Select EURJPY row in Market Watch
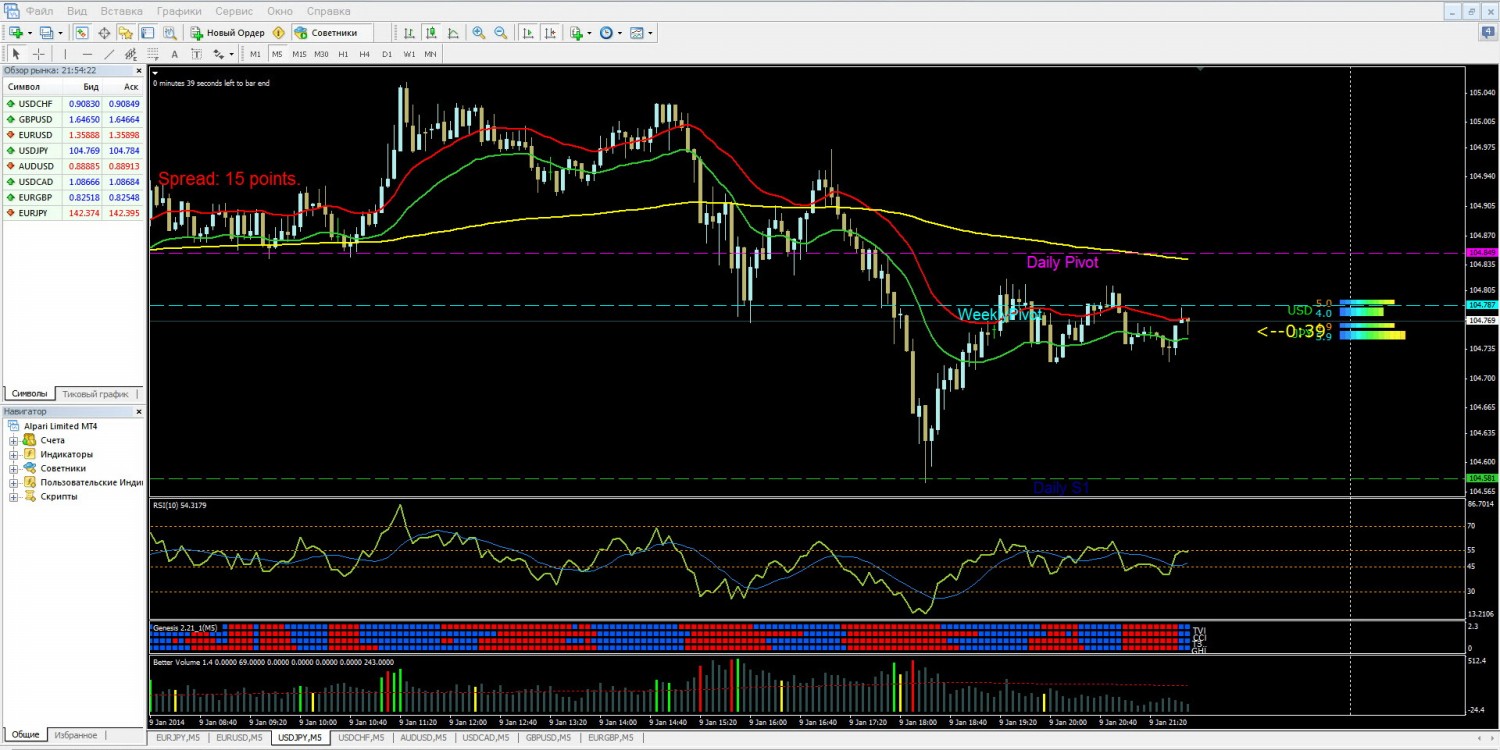1500x750 pixels. click(x=73, y=213)
